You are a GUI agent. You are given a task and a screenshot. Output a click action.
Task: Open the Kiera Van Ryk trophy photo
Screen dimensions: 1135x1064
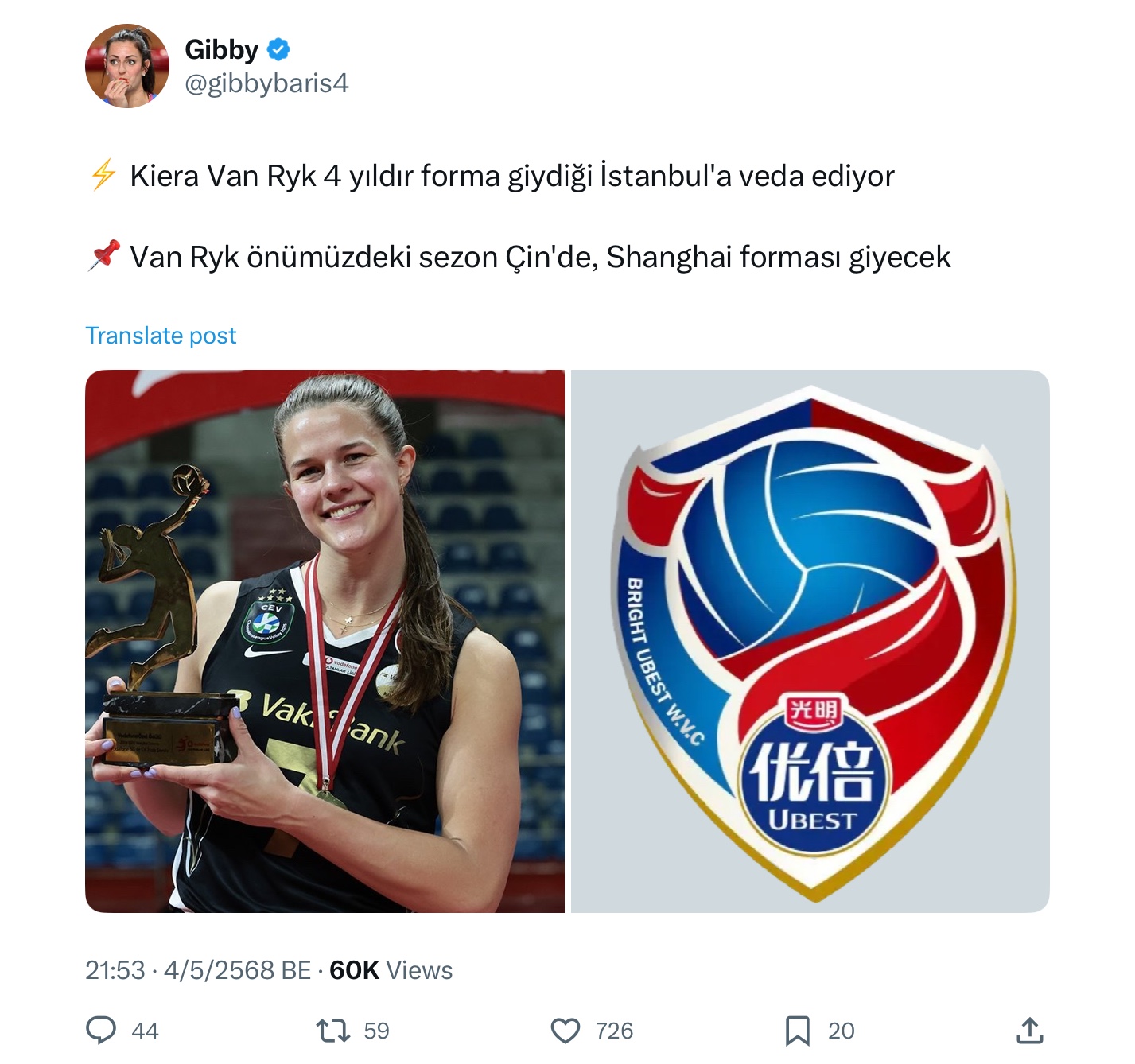[325, 641]
